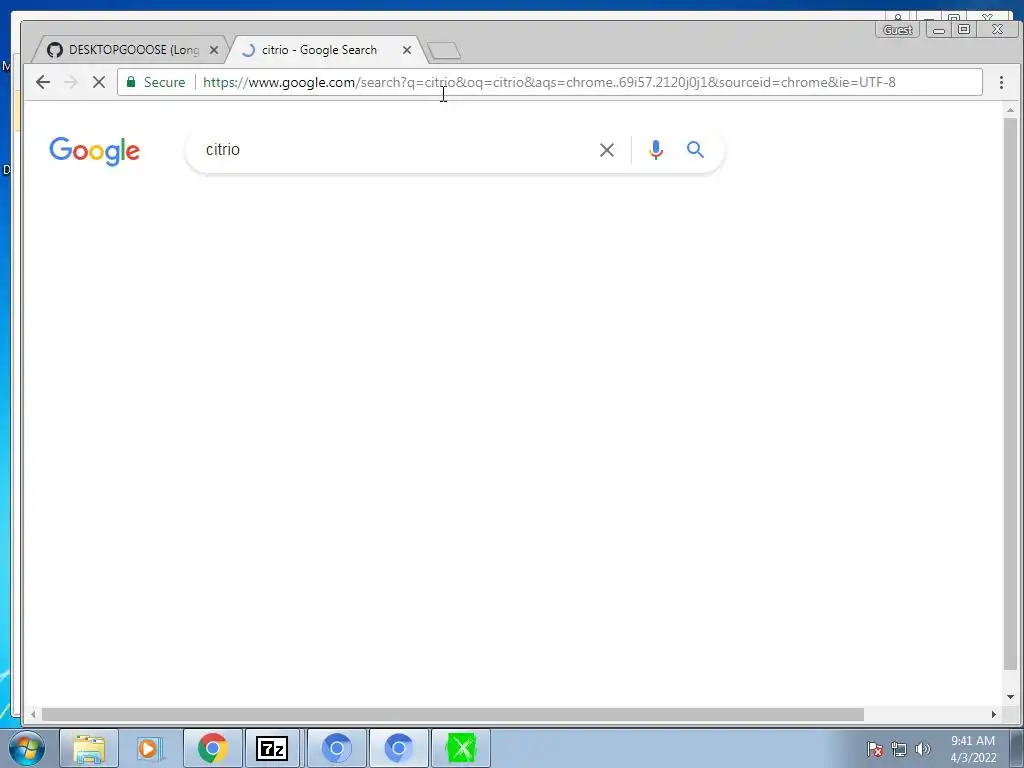Screen dimensions: 1024x768
Task: Clear the Google search box text
Action: pyautogui.click(x=607, y=150)
